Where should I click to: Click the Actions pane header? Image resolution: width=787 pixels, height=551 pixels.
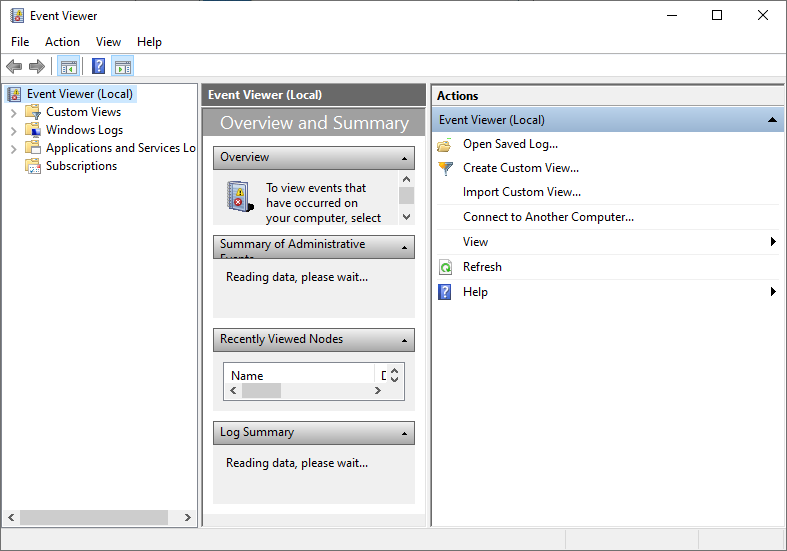coord(607,96)
